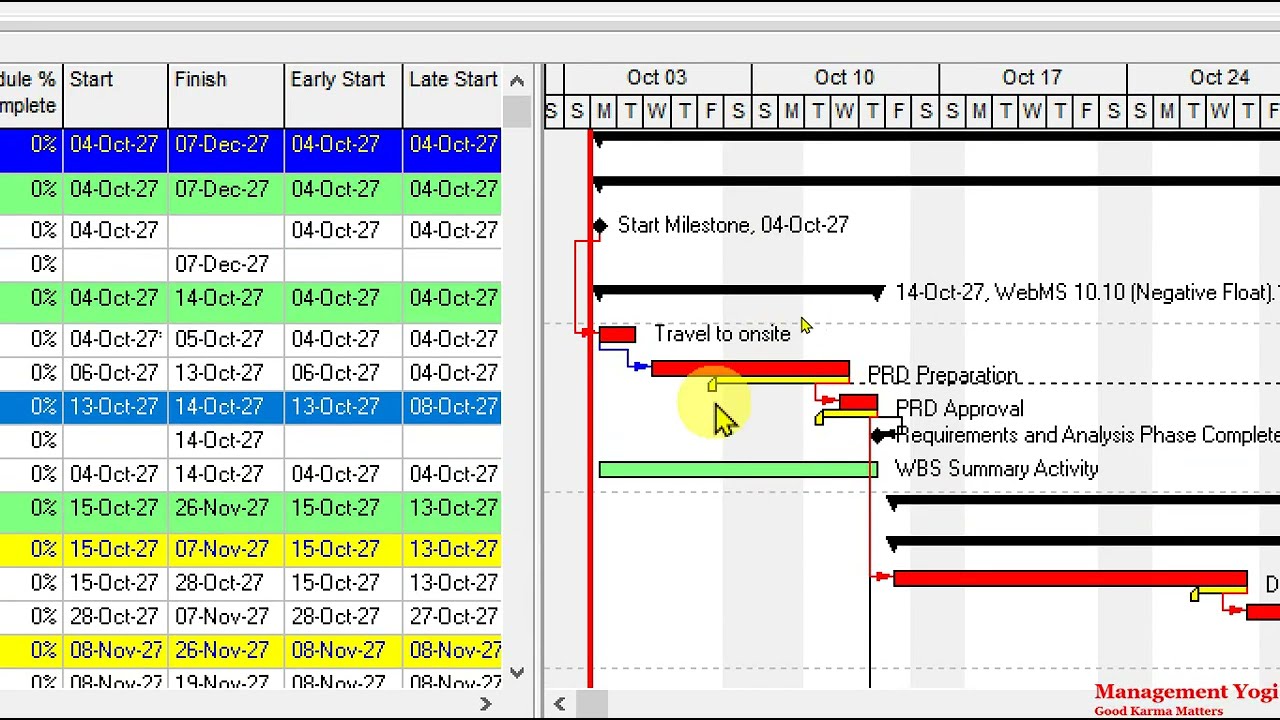
Task: Click the Oct 03 week header
Action: pyautogui.click(x=657, y=78)
